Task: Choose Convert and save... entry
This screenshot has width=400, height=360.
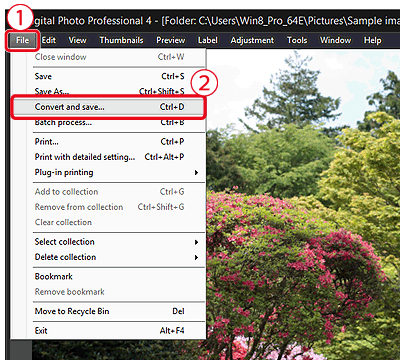Action: coord(108,107)
